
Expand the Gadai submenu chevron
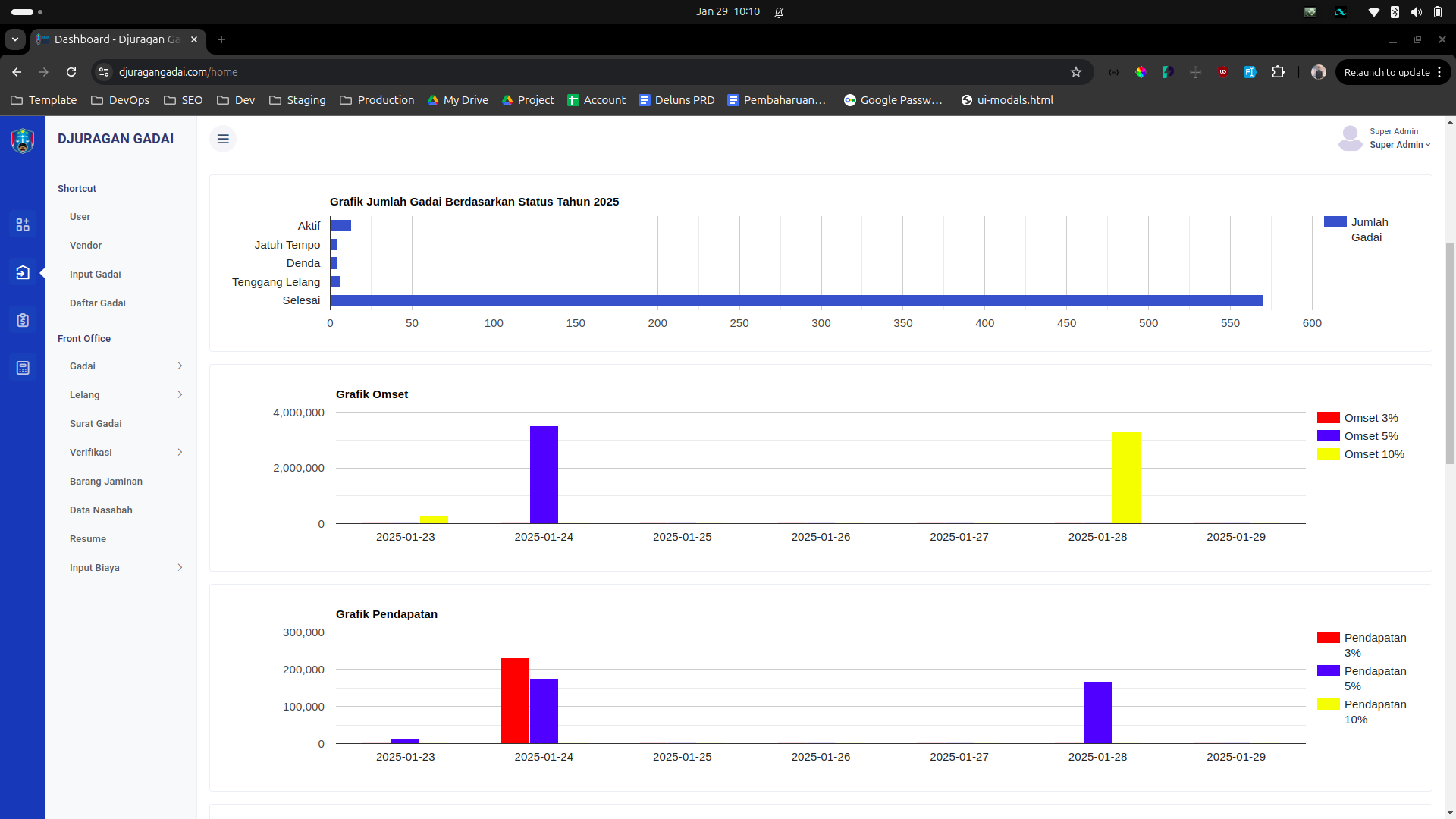coord(180,366)
